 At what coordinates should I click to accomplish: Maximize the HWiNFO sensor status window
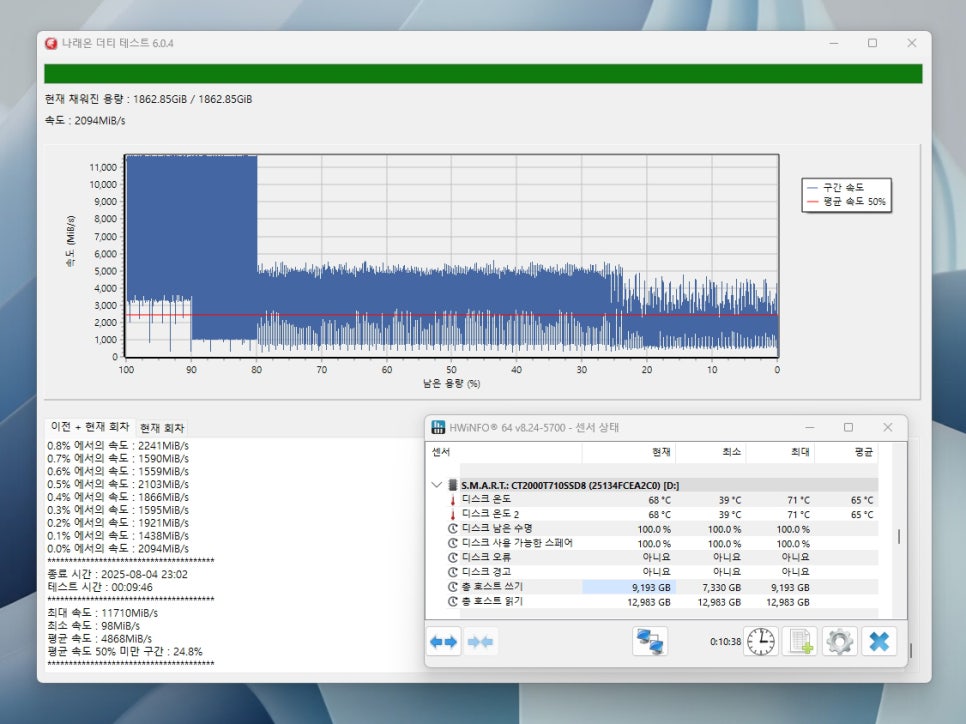tap(848, 427)
